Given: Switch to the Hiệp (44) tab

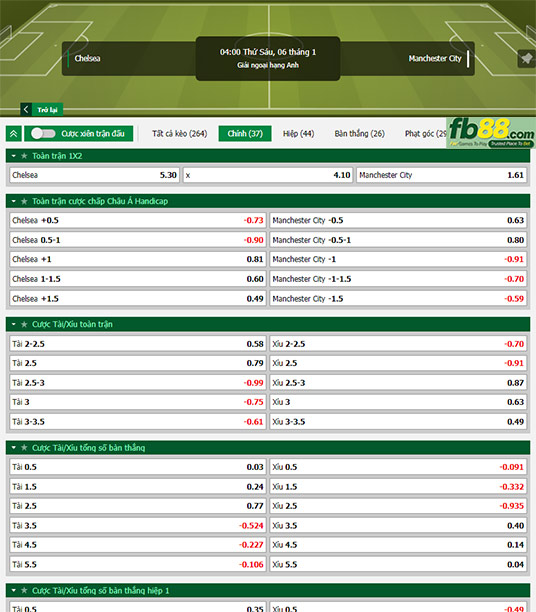Looking at the screenshot, I should coord(298,133).
